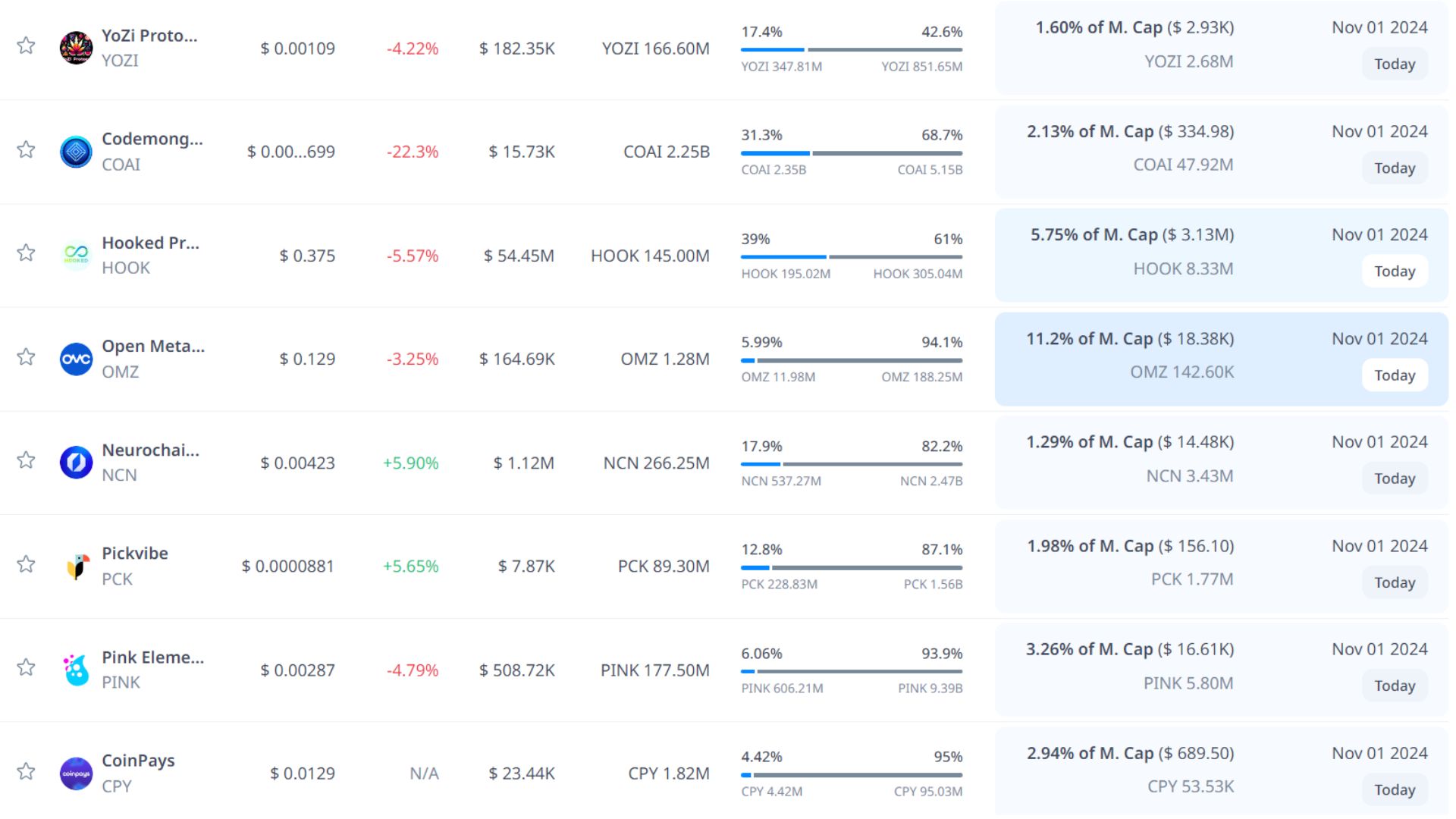
Task: Toggle favorite star for Hooked Protocol
Action: [x=26, y=253]
